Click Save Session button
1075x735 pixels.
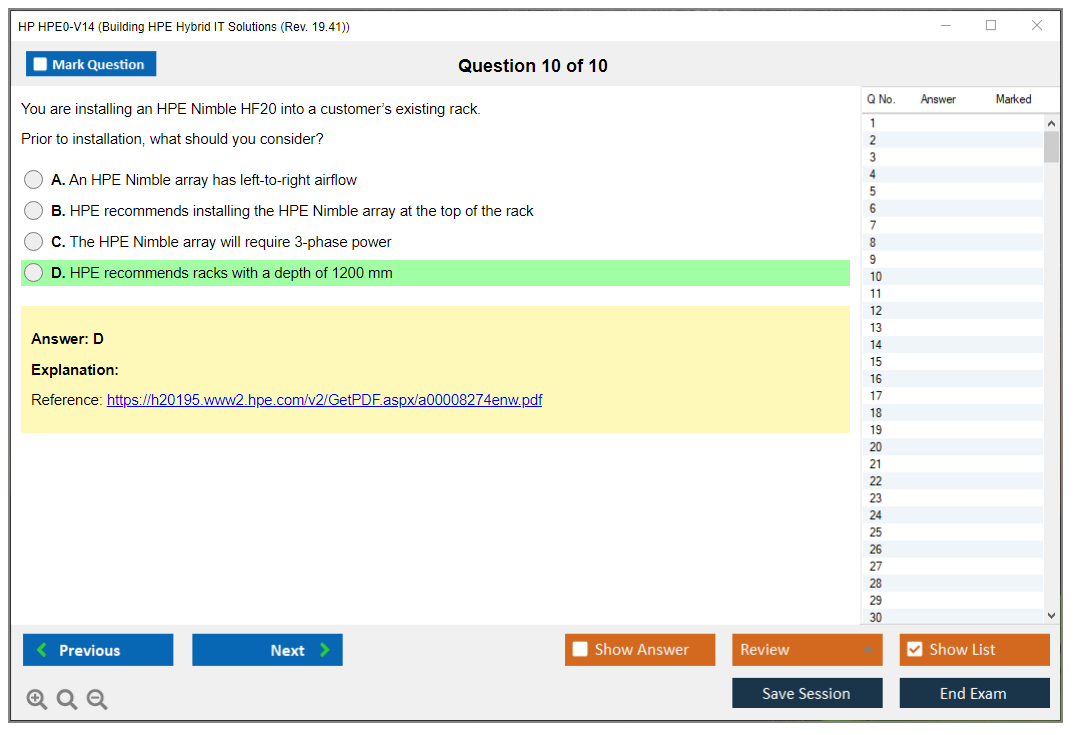tap(807, 694)
